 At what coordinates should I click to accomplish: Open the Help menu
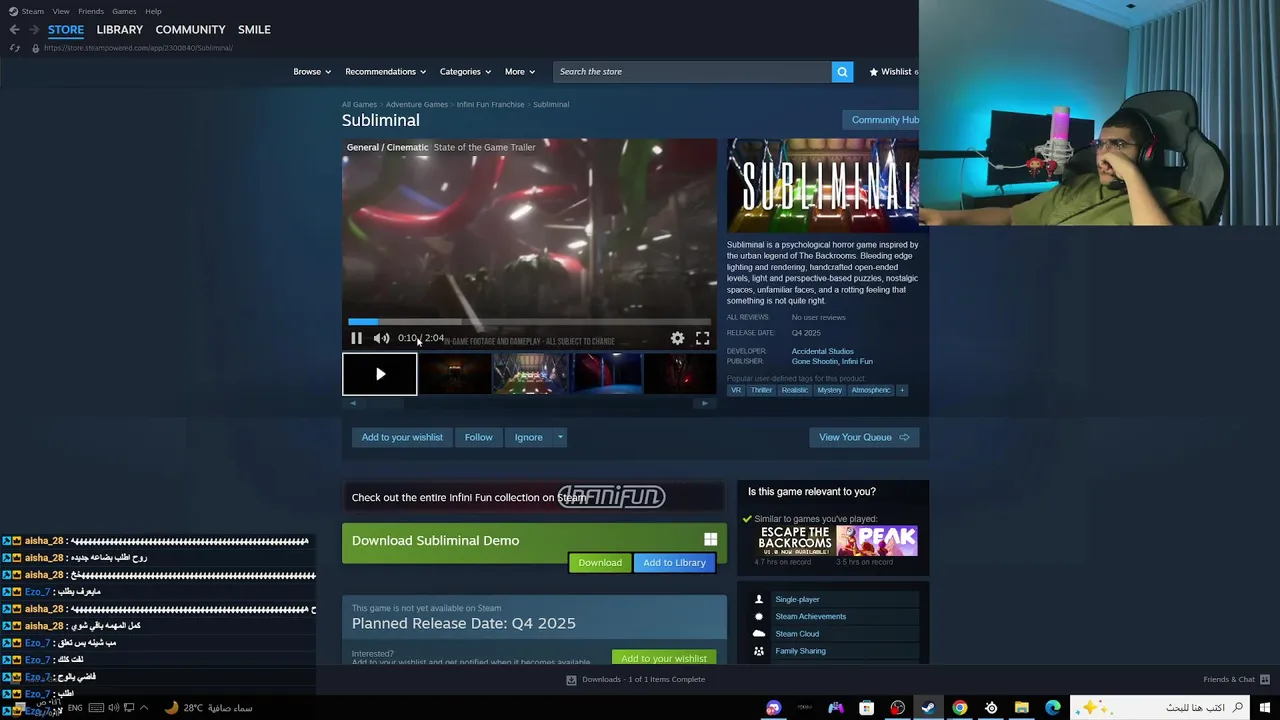pos(153,12)
